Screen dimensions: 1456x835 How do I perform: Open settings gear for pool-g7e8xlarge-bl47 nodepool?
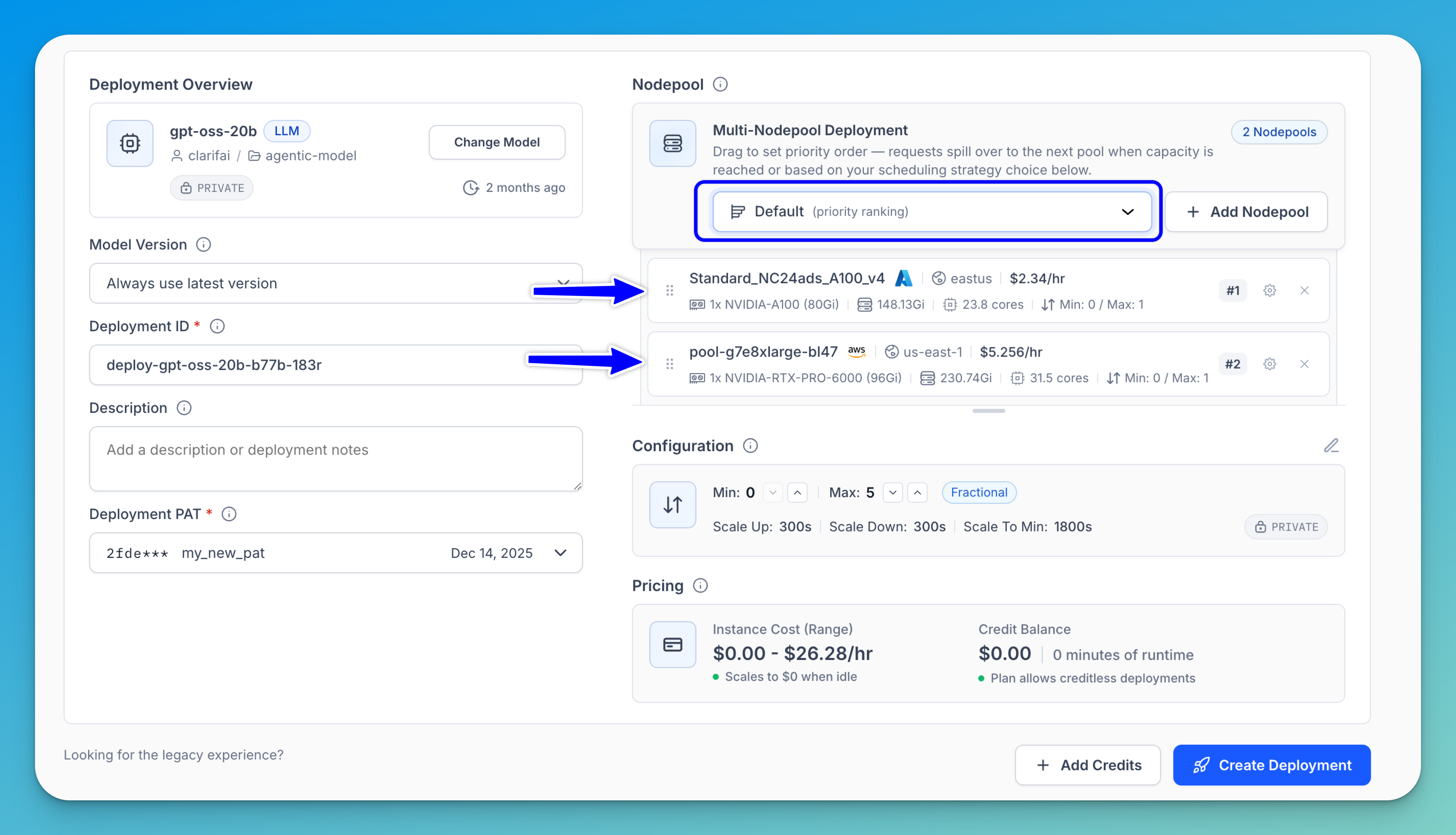coord(1269,363)
